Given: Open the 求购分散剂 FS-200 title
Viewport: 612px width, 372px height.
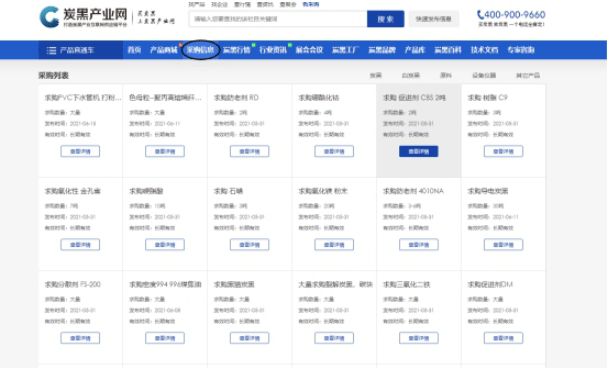Looking at the screenshot, I should click(x=73, y=284).
